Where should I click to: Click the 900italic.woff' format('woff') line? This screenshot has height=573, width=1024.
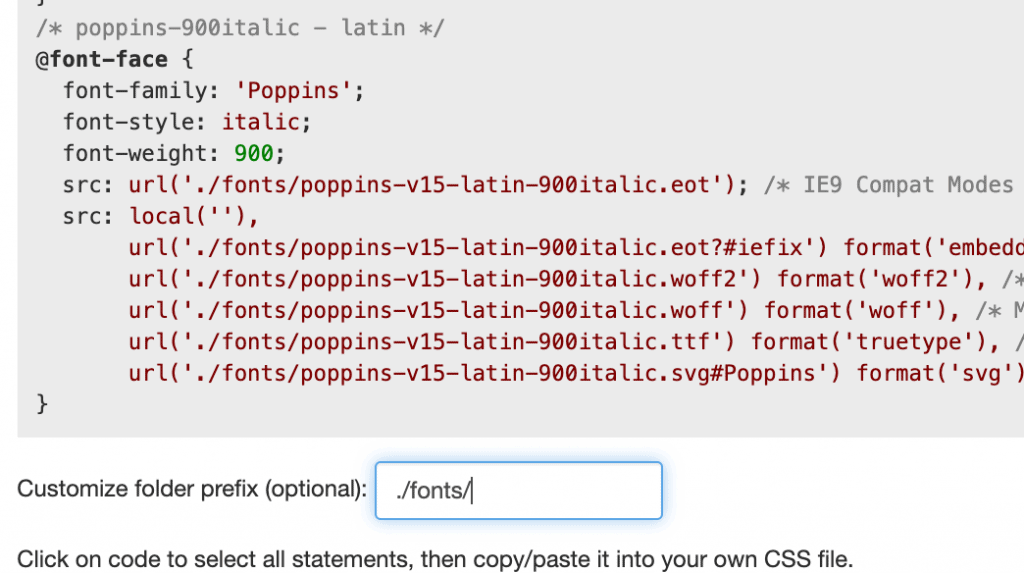point(576,310)
